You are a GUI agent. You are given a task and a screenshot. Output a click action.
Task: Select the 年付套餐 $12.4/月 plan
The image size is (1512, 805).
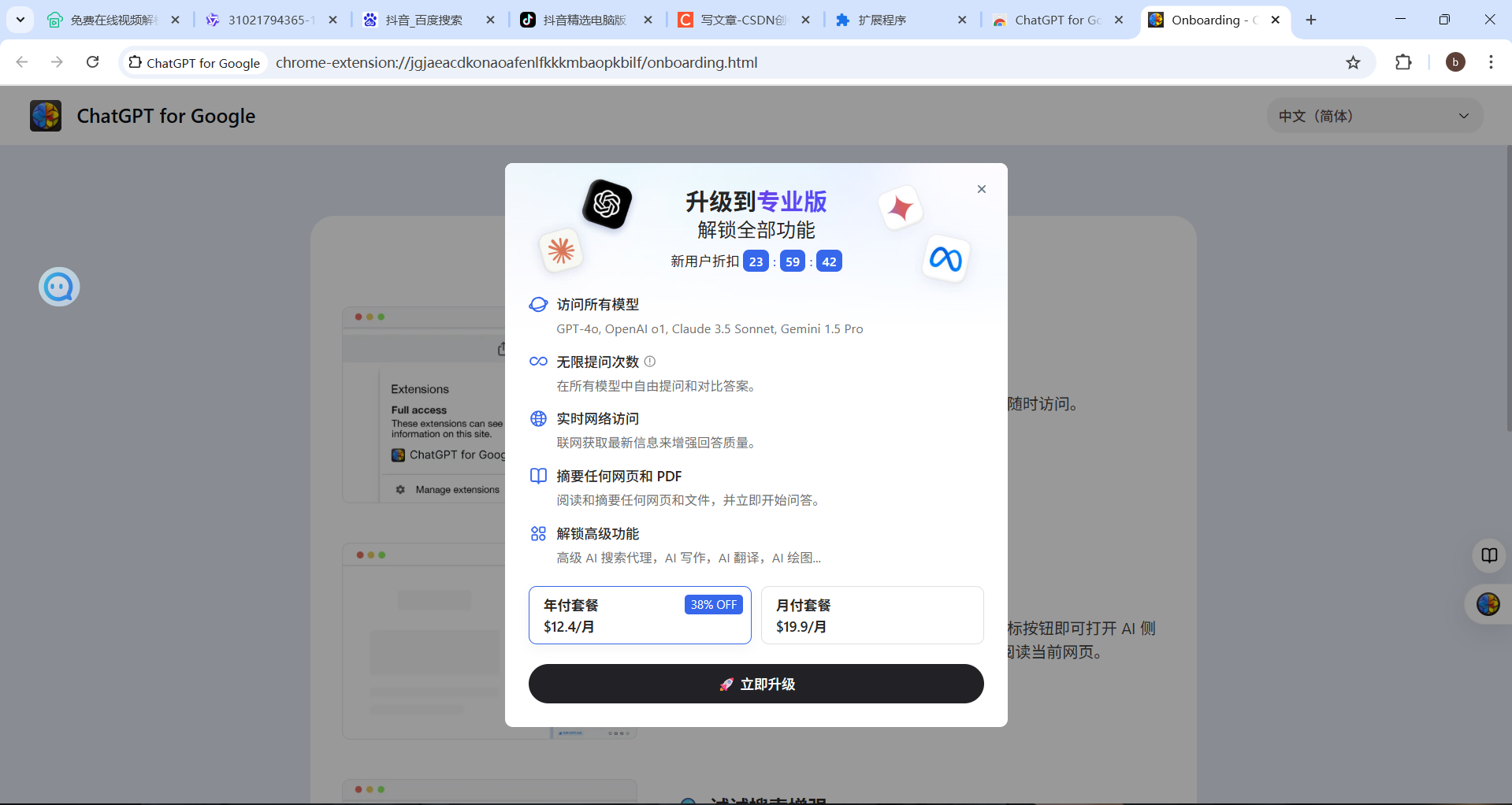(x=640, y=615)
